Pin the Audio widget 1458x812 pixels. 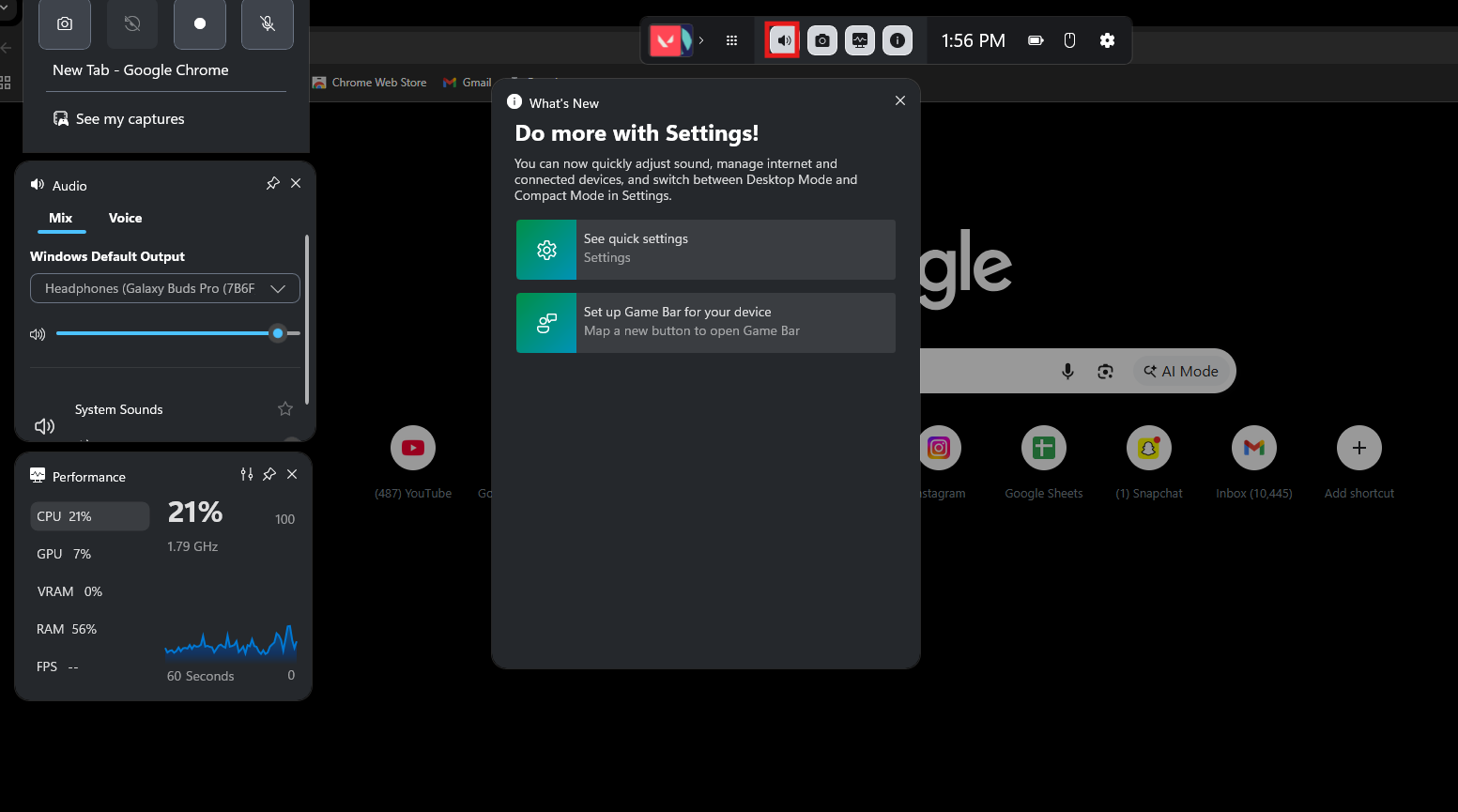(x=272, y=183)
